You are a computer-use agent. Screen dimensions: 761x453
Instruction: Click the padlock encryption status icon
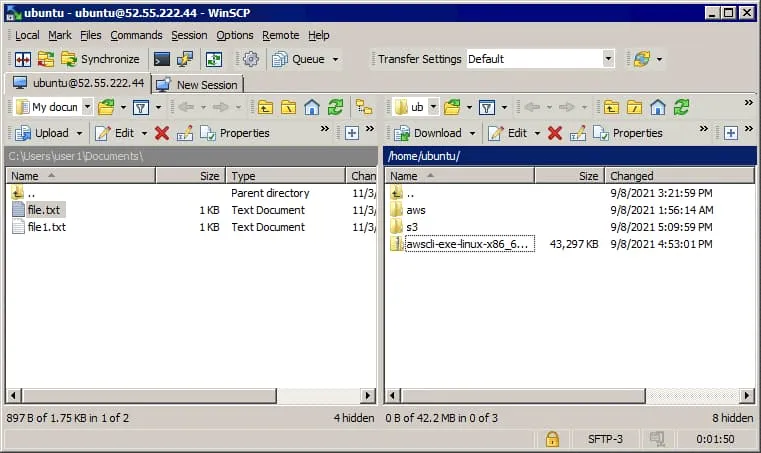coord(551,439)
